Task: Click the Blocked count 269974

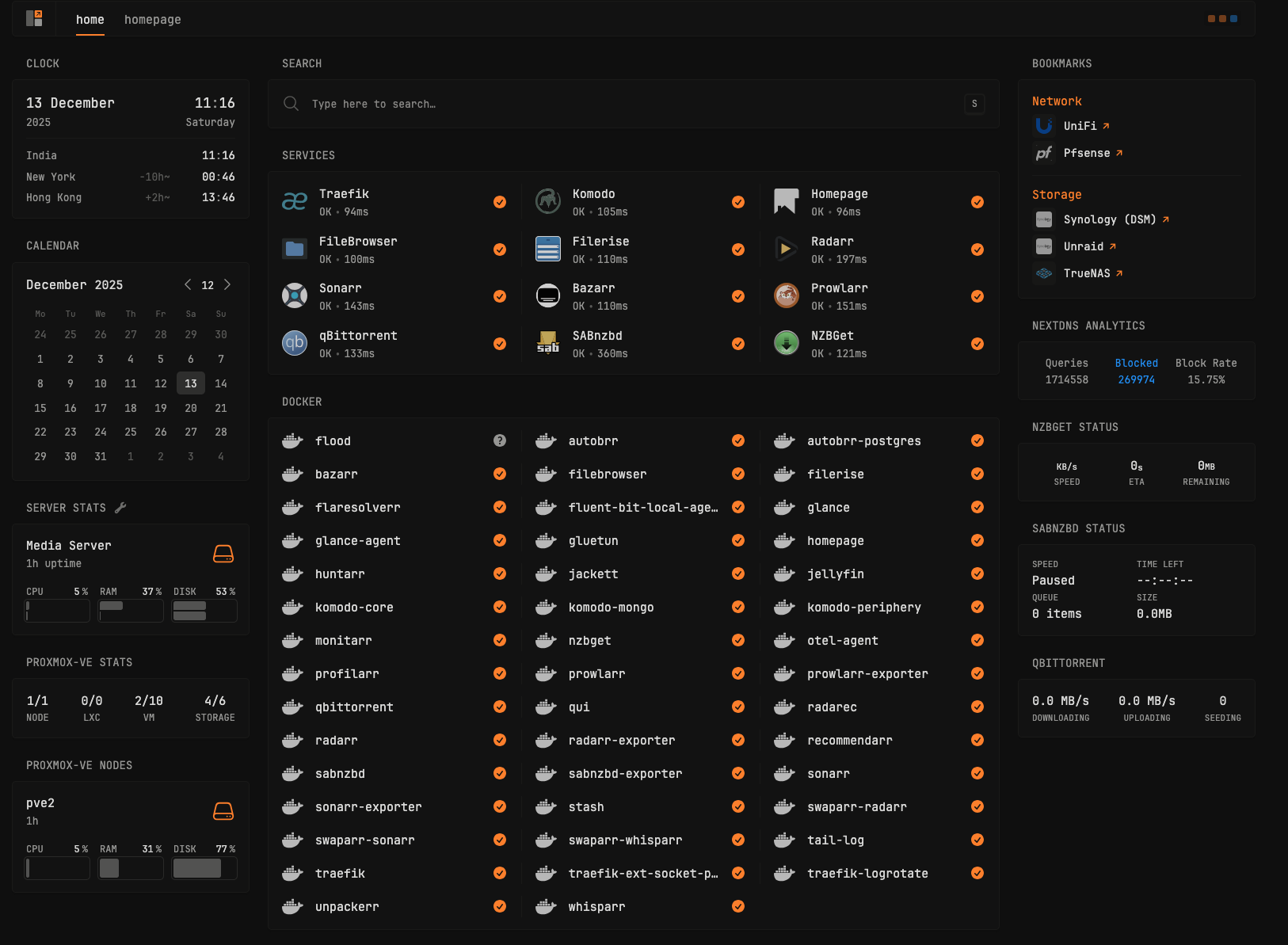Action: pos(1136,380)
